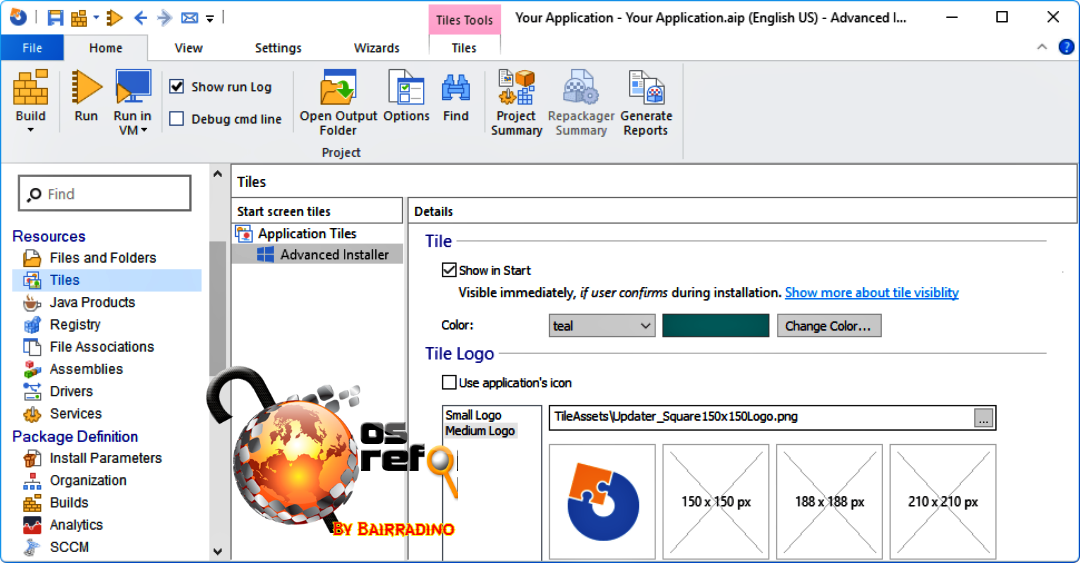The width and height of the screenshot is (1080, 563).
Task: Open Show more about tile visiblity link
Action: pos(871,292)
